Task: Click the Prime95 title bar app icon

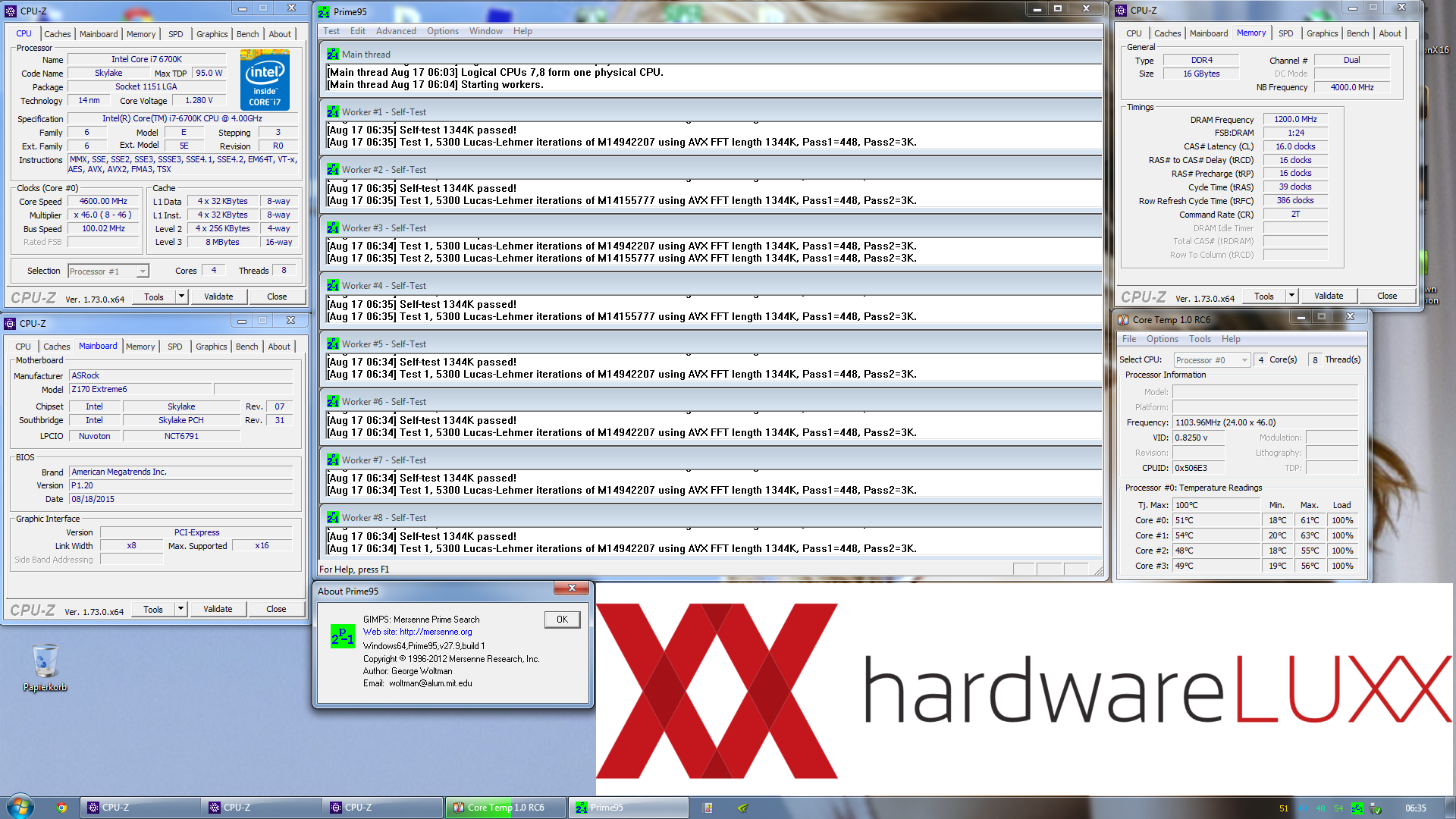Action: click(x=324, y=11)
